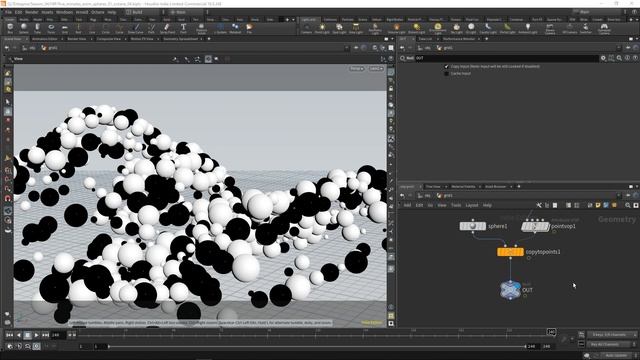Open Auto Update dropdown

click(x=617, y=356)
